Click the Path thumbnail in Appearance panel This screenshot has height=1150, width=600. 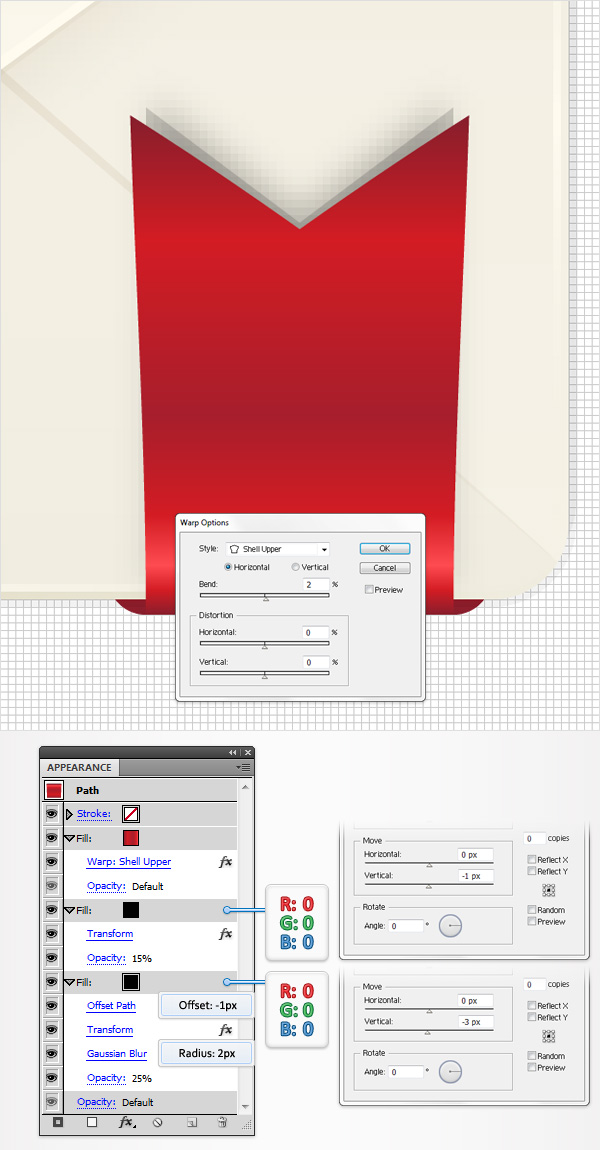pyautogui.click(x=54, y=791)
